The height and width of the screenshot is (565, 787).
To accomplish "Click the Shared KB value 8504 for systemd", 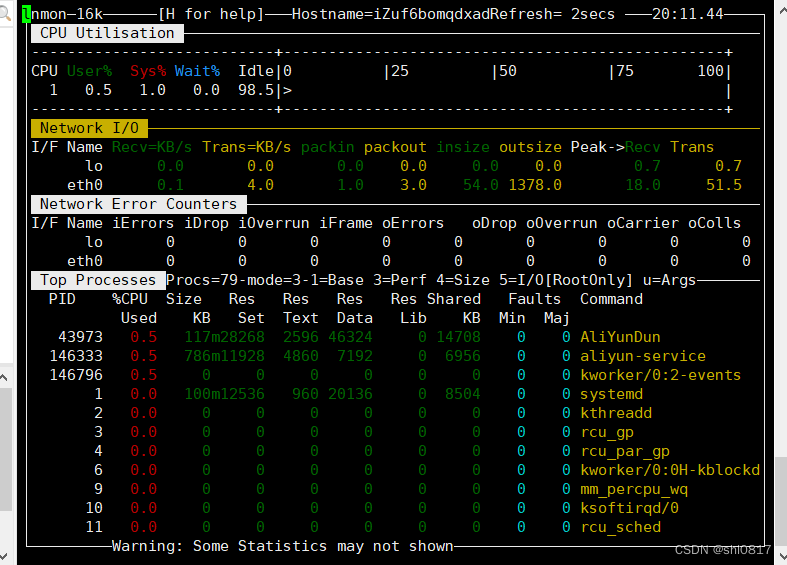I will (x=463, y=394).
